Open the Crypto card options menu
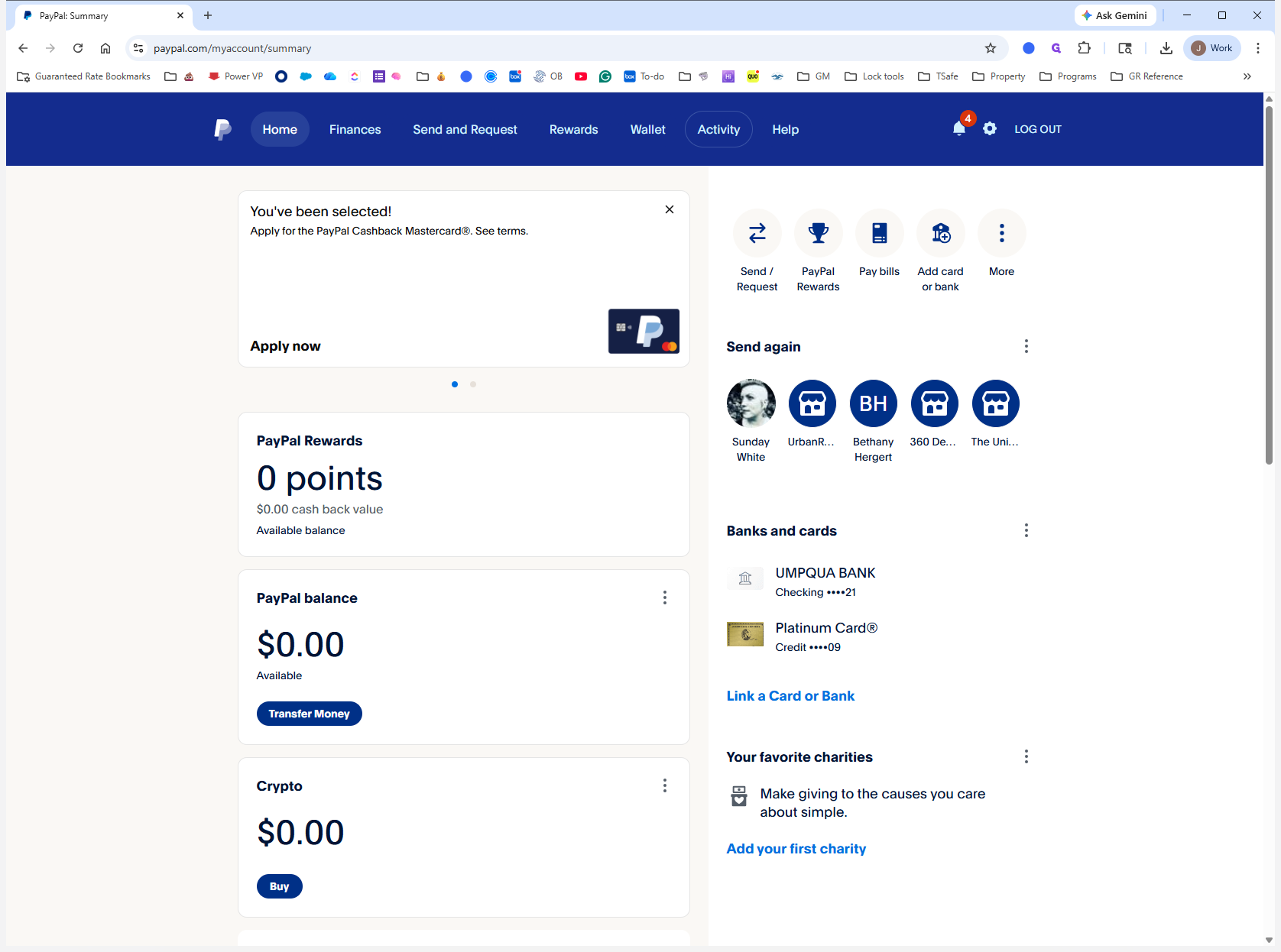 point(665,785)
